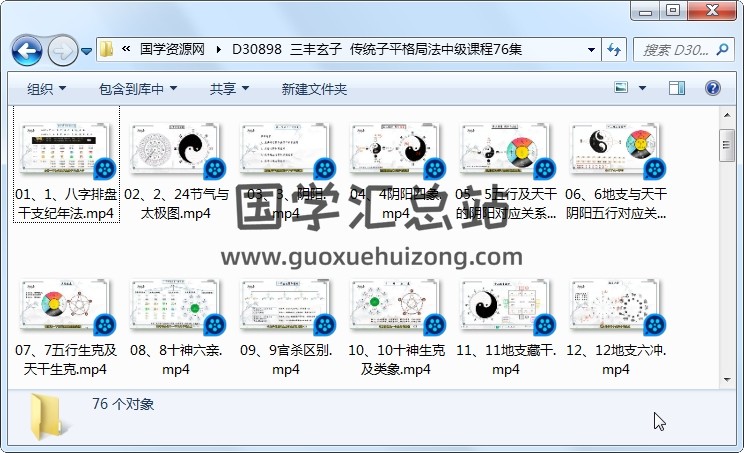Screen dimensions: 744x453
Task: Click the folder icon in address bar
Action: tap(107, 49)
